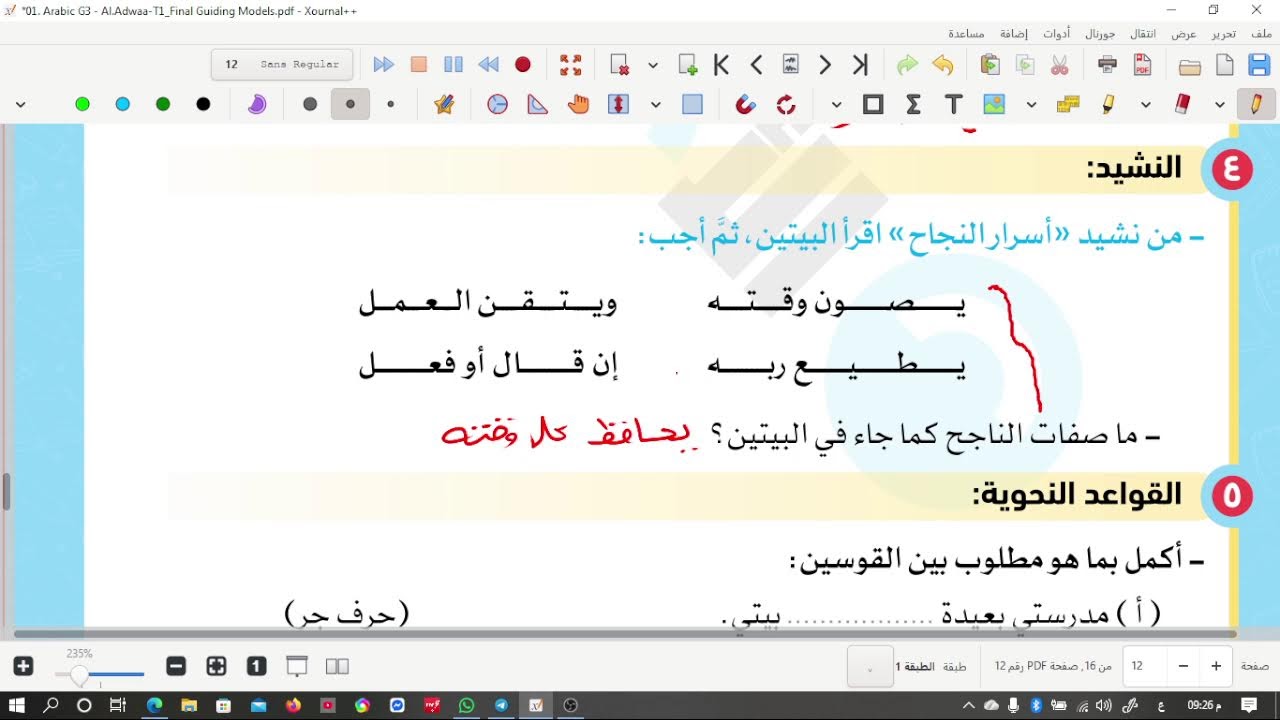Open the جورنال menu

coord(1100,33)
